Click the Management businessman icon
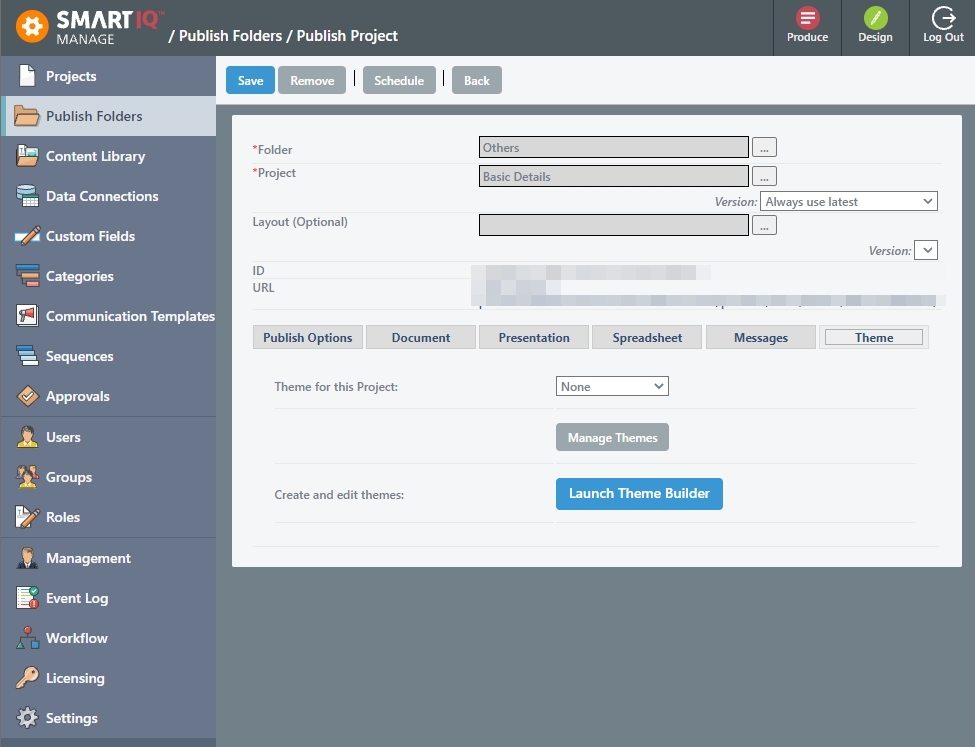 [x=27, y=558]
